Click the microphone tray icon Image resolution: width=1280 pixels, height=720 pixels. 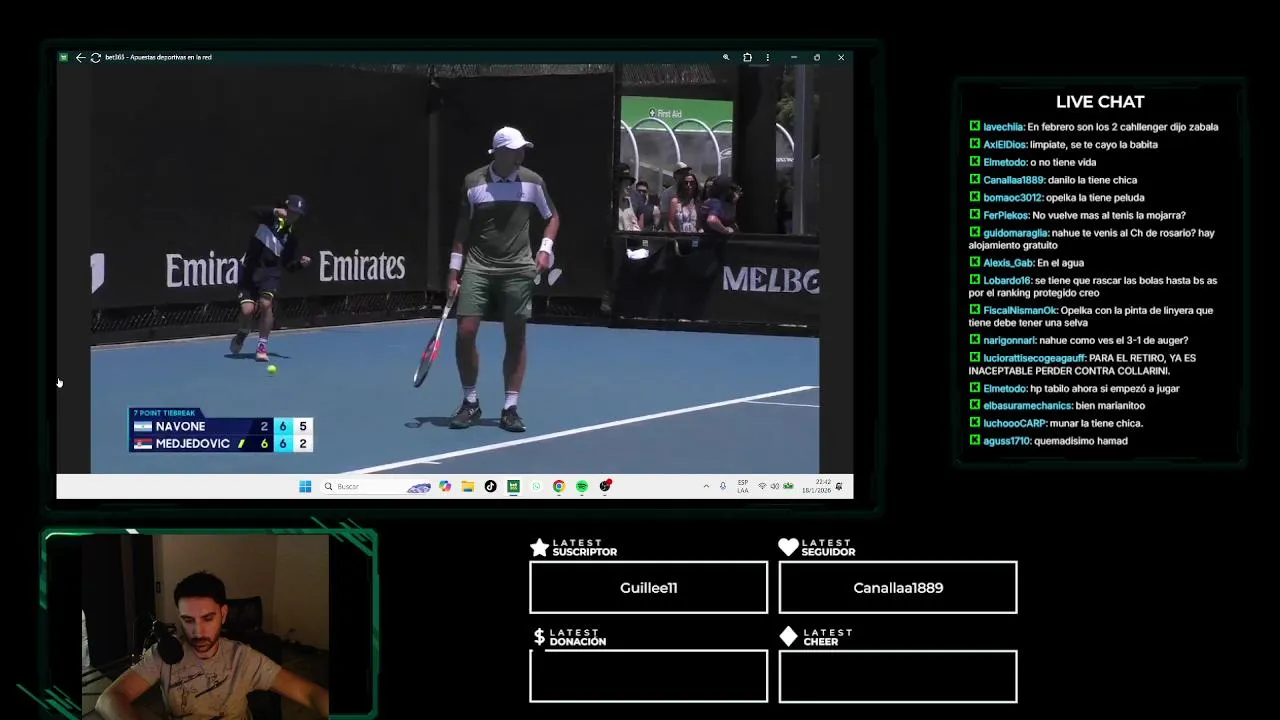723,486
